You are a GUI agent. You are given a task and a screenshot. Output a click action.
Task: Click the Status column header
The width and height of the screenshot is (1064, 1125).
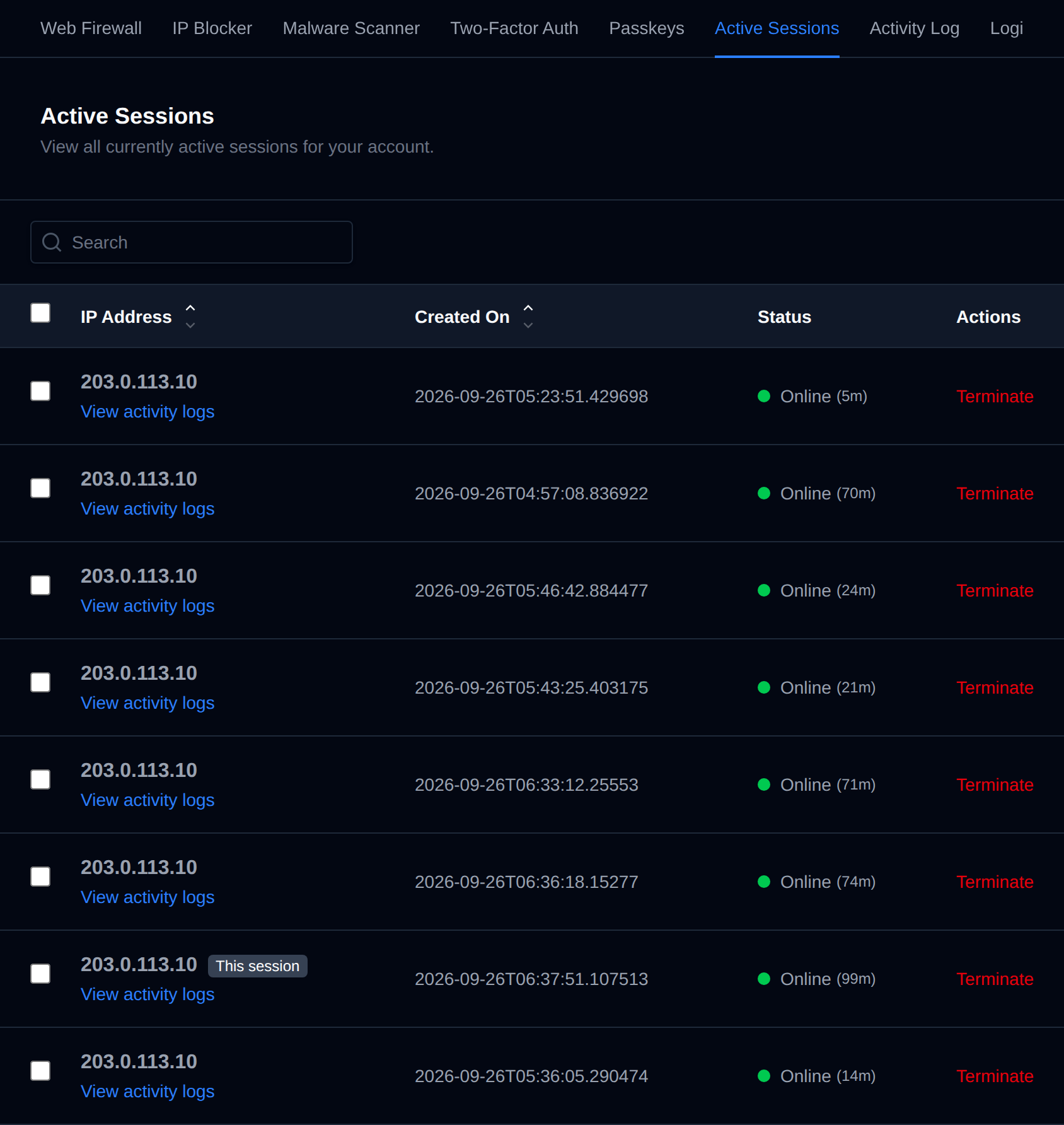pos(784,317)
